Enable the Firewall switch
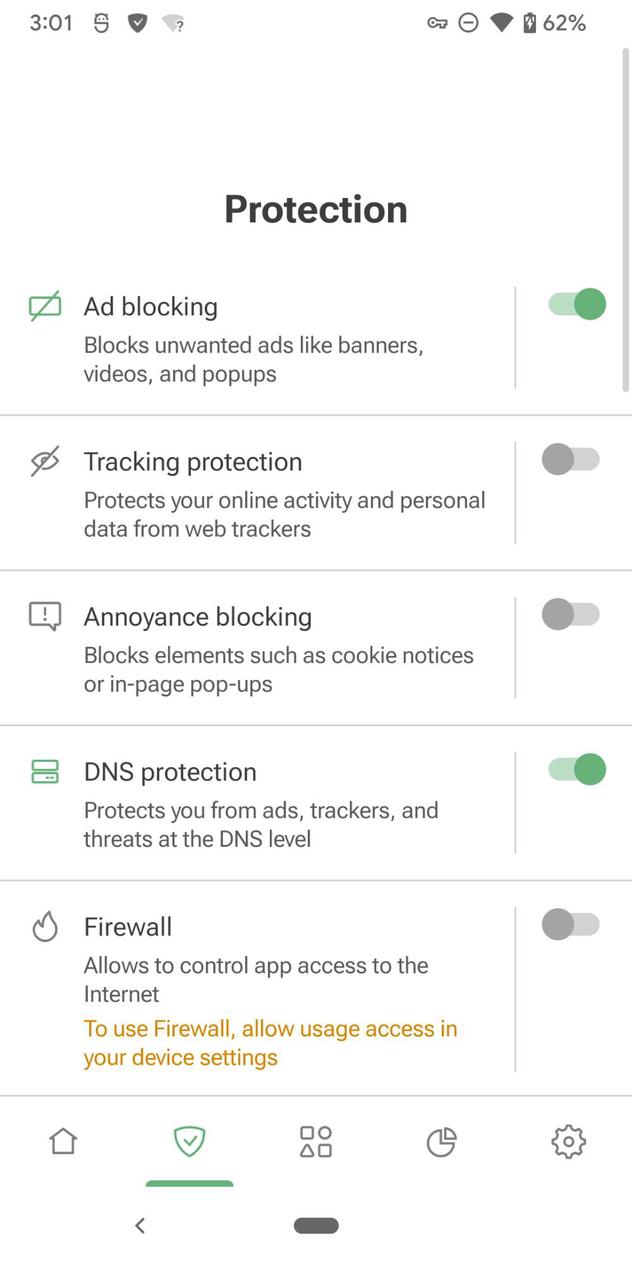Screen dimensions: 632x1264 pos(571,924)
